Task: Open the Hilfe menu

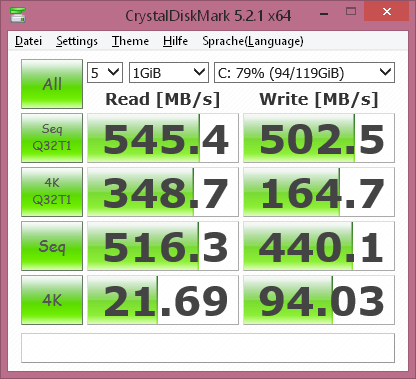Action: (175, 41)
